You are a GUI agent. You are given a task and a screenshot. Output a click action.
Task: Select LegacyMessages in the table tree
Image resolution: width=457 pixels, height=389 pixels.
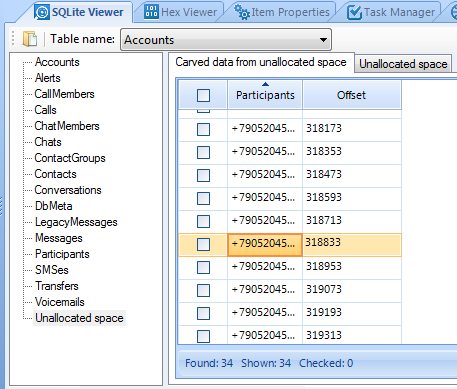click(x=76, y=222)
